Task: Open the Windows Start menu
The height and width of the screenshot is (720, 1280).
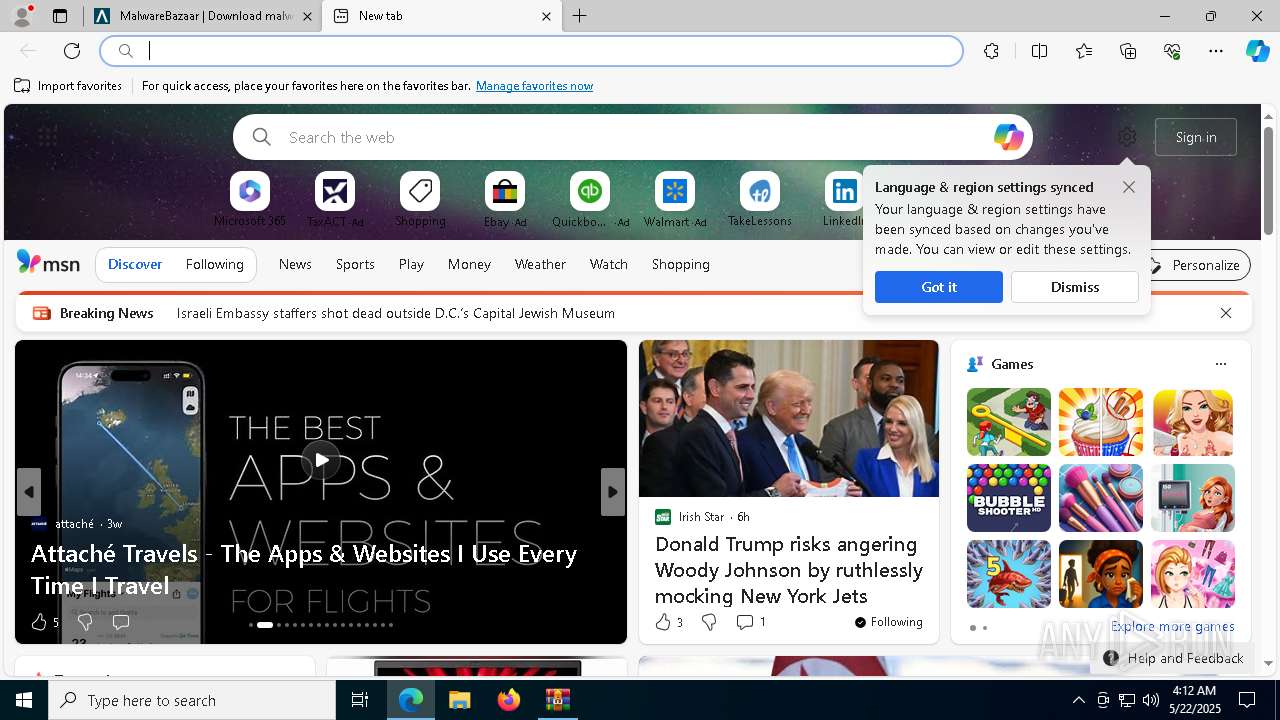Action: [24, 700]
